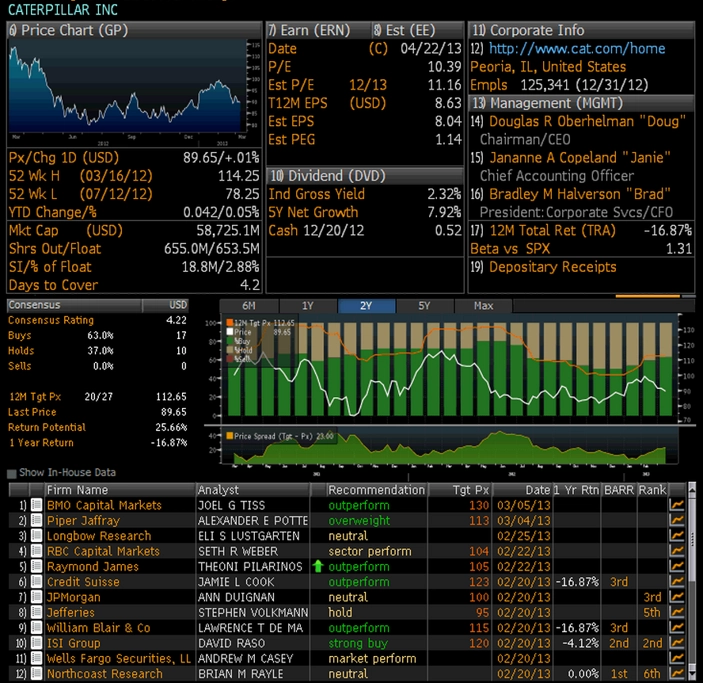Open chart icon for Northcoast Research row

[x=677, y=673]
